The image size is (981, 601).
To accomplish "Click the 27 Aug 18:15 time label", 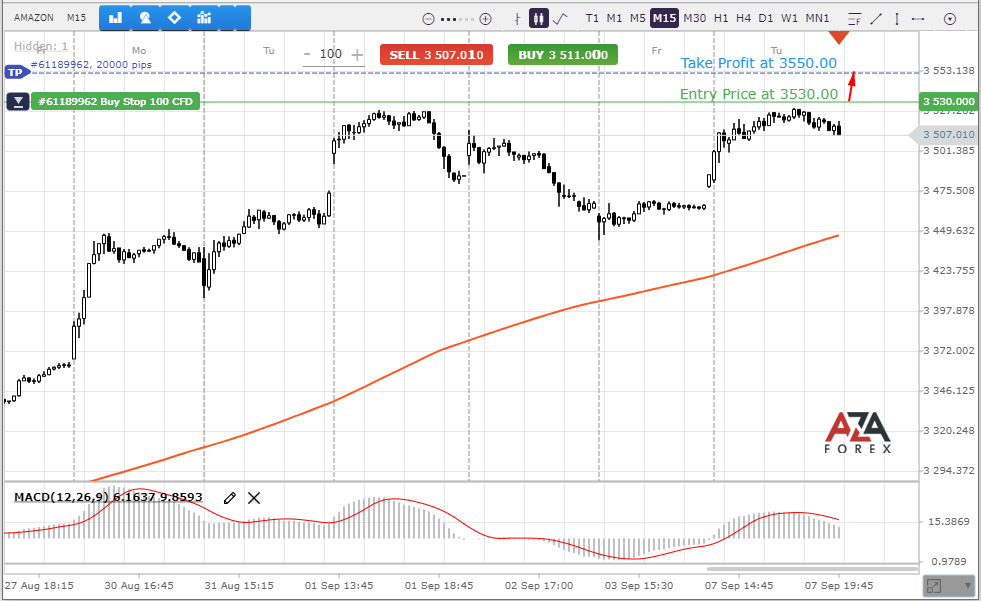I will 39,586.
